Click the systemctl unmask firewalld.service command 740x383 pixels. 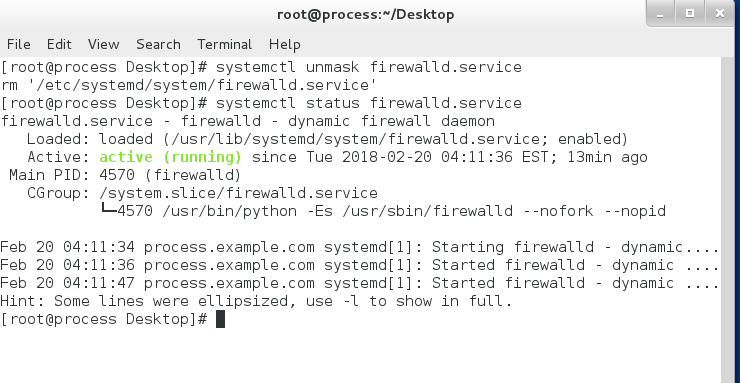pos(369,67)
